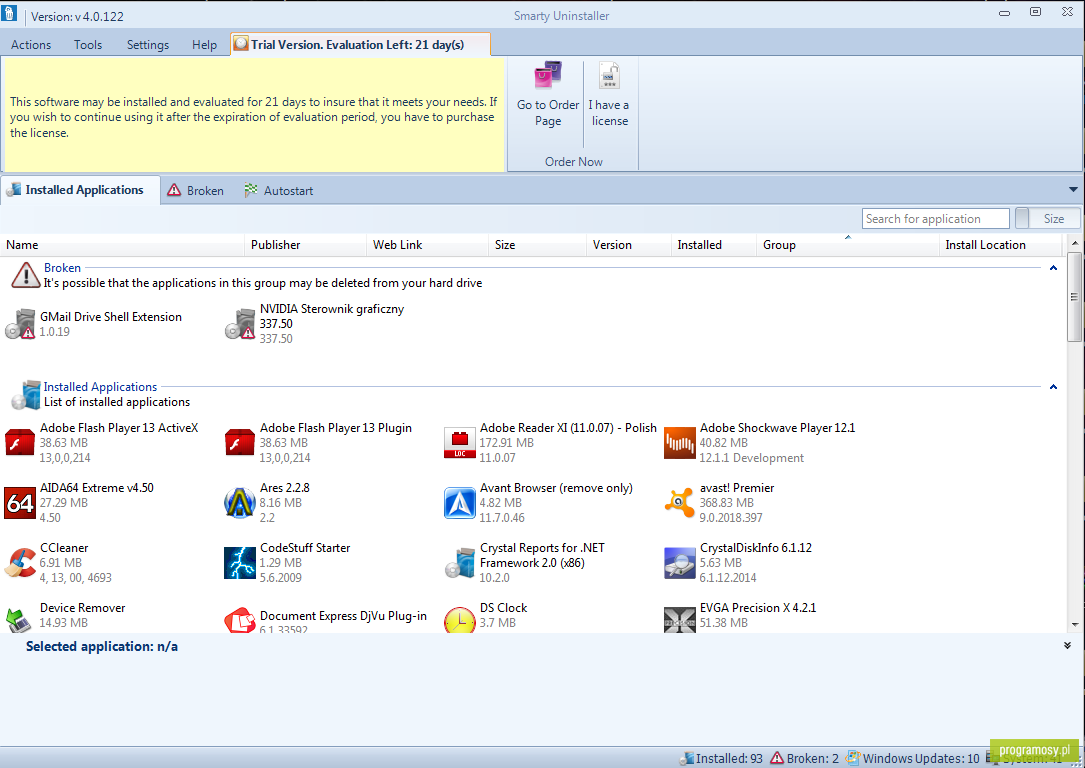Image resolution: width=1085 pixels, height=768 pixels.
Task: Switch to the Installed Applications tab
Action: (81, 190)
